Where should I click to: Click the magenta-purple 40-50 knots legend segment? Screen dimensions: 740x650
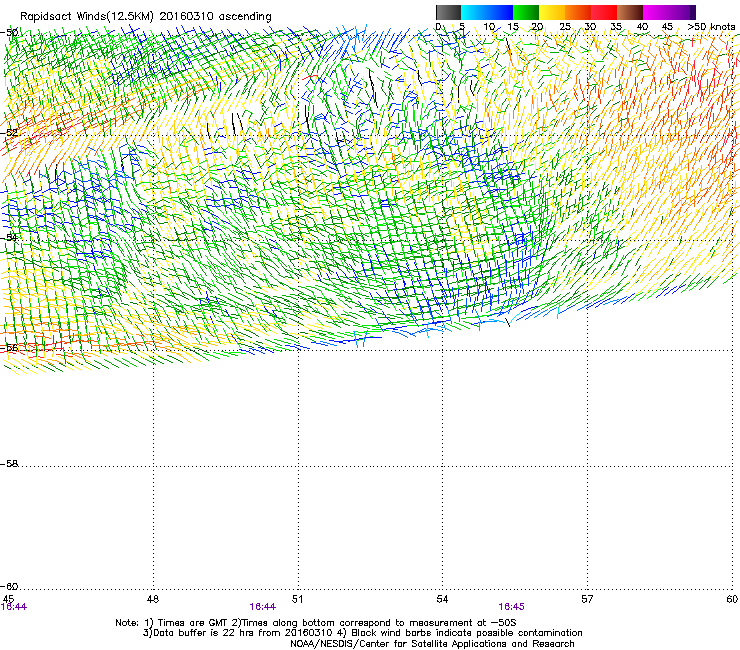pos(669,12)
